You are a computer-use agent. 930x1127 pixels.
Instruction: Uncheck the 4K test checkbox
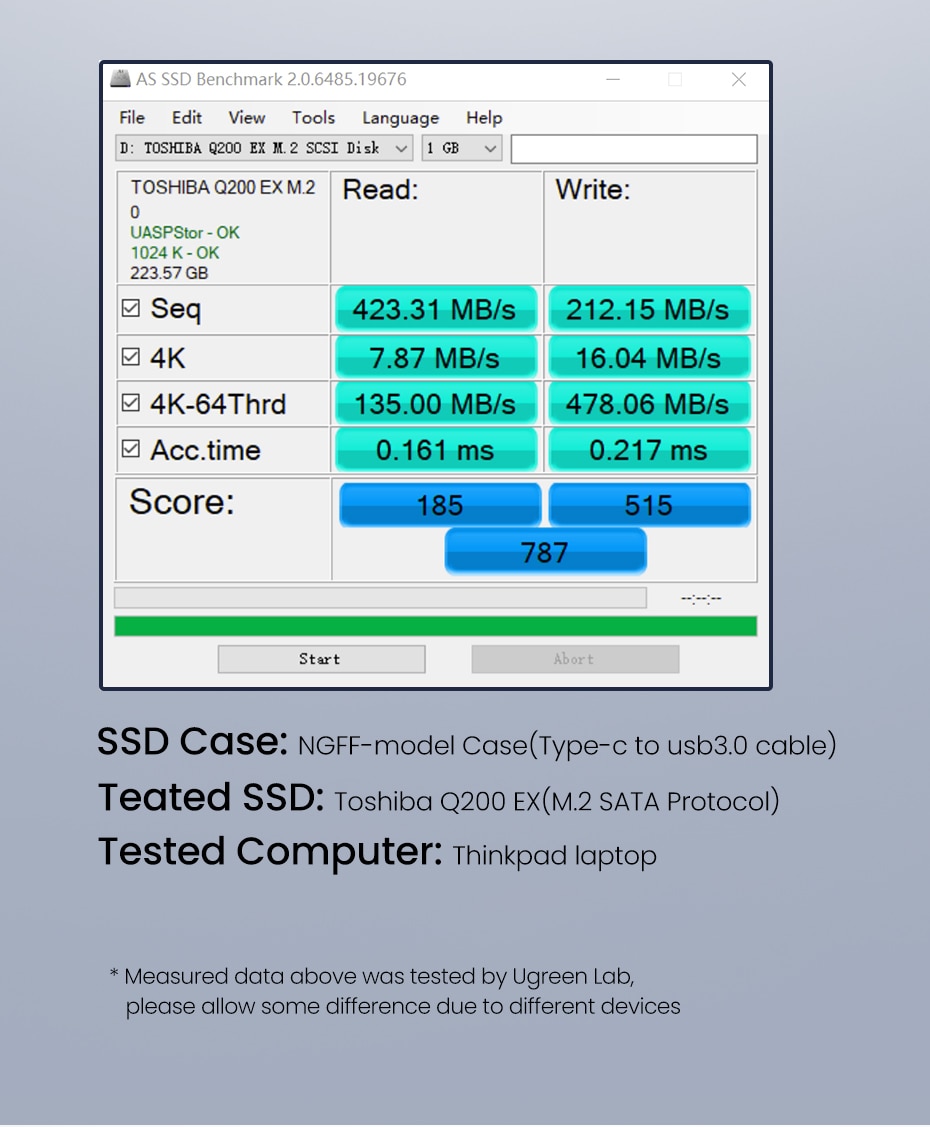point(130,357)
